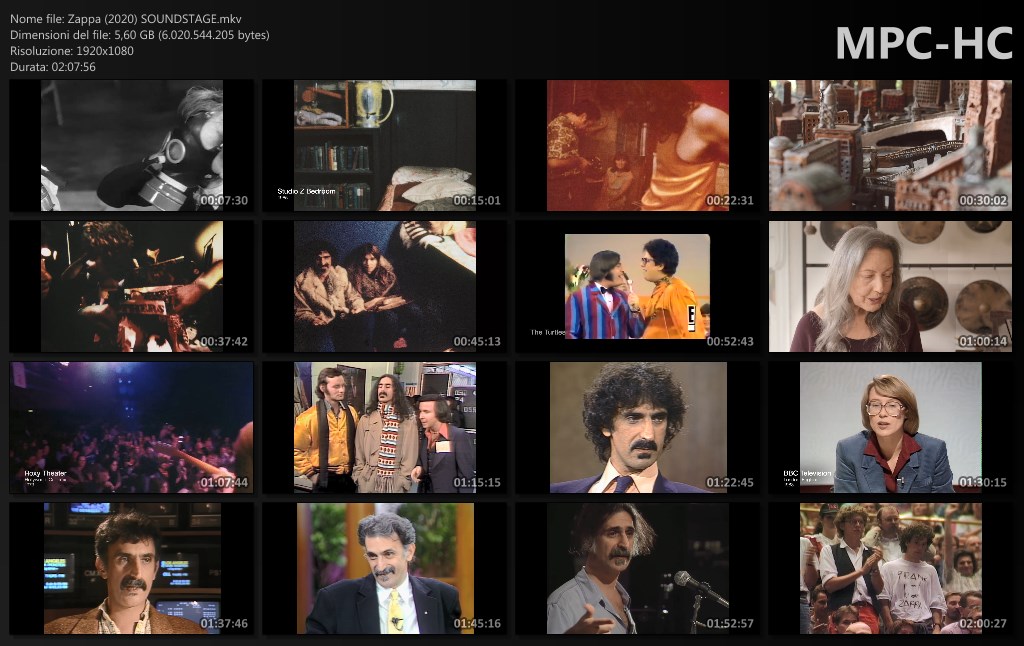
Task: Open the control room thumbnail at 01:37:46
Action: pos(132,569)
